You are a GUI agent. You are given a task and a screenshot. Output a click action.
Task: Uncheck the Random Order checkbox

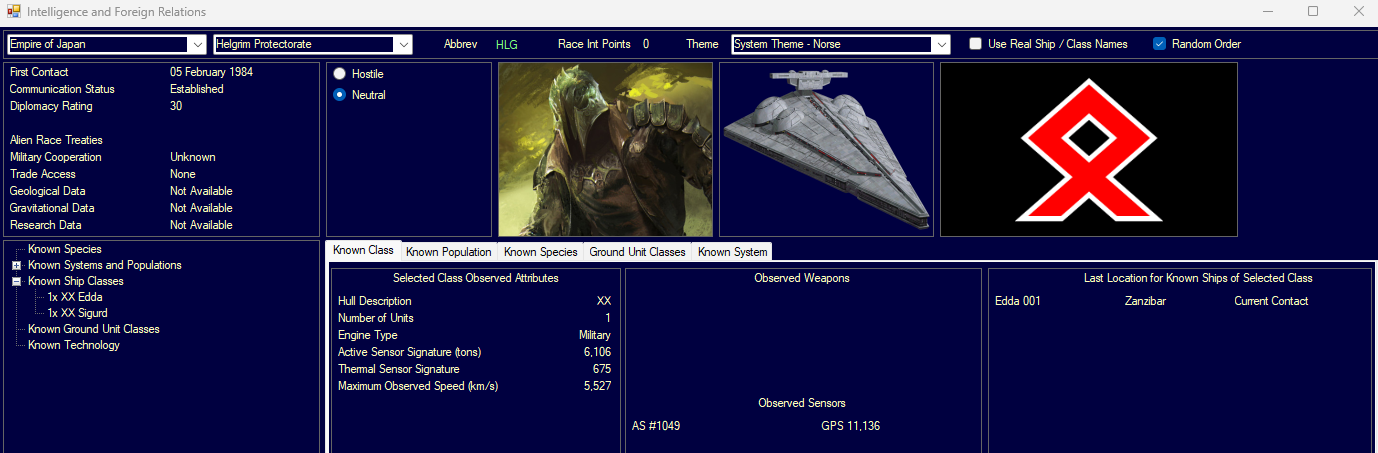tap(1160, 44)
